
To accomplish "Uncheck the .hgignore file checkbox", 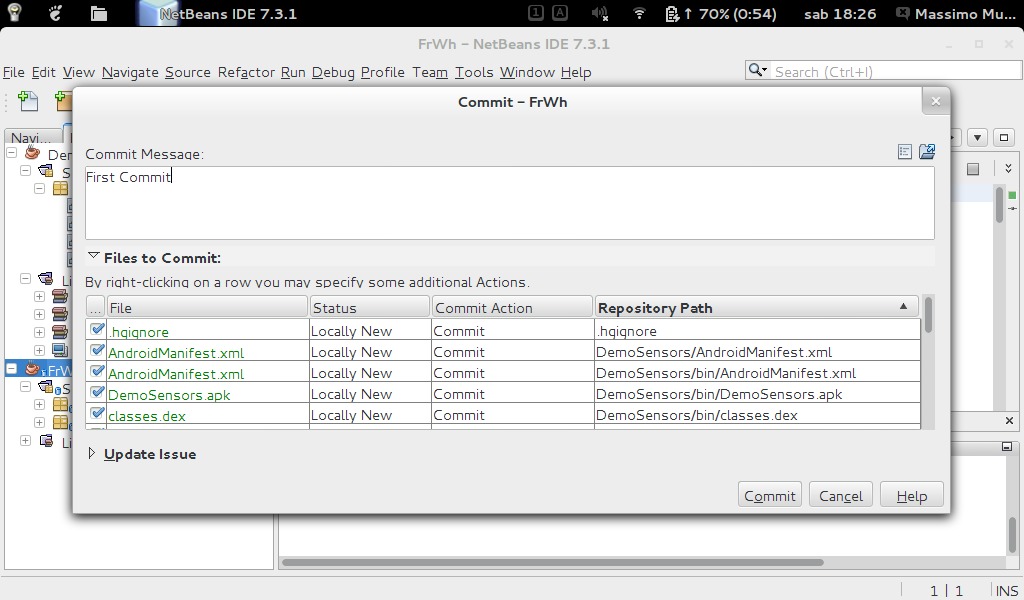I will pos(97,329).
